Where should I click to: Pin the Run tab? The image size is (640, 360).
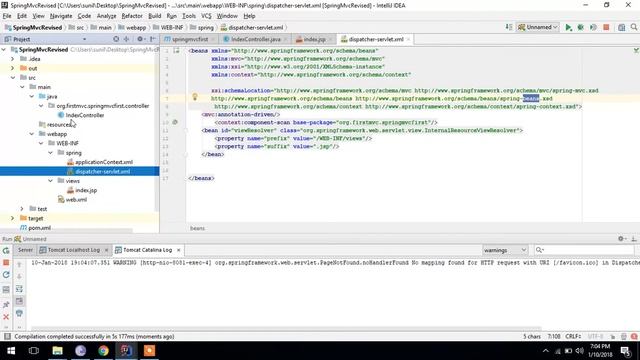[6, 304]
